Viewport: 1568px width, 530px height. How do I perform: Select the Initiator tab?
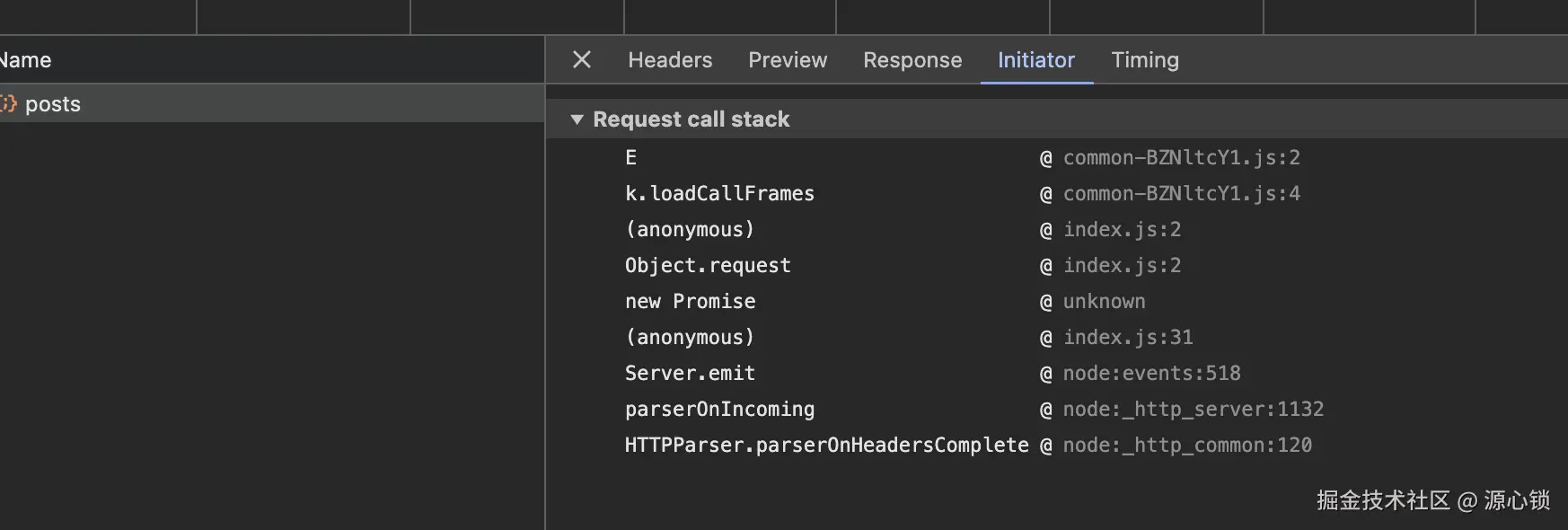tap(1035, 60)
